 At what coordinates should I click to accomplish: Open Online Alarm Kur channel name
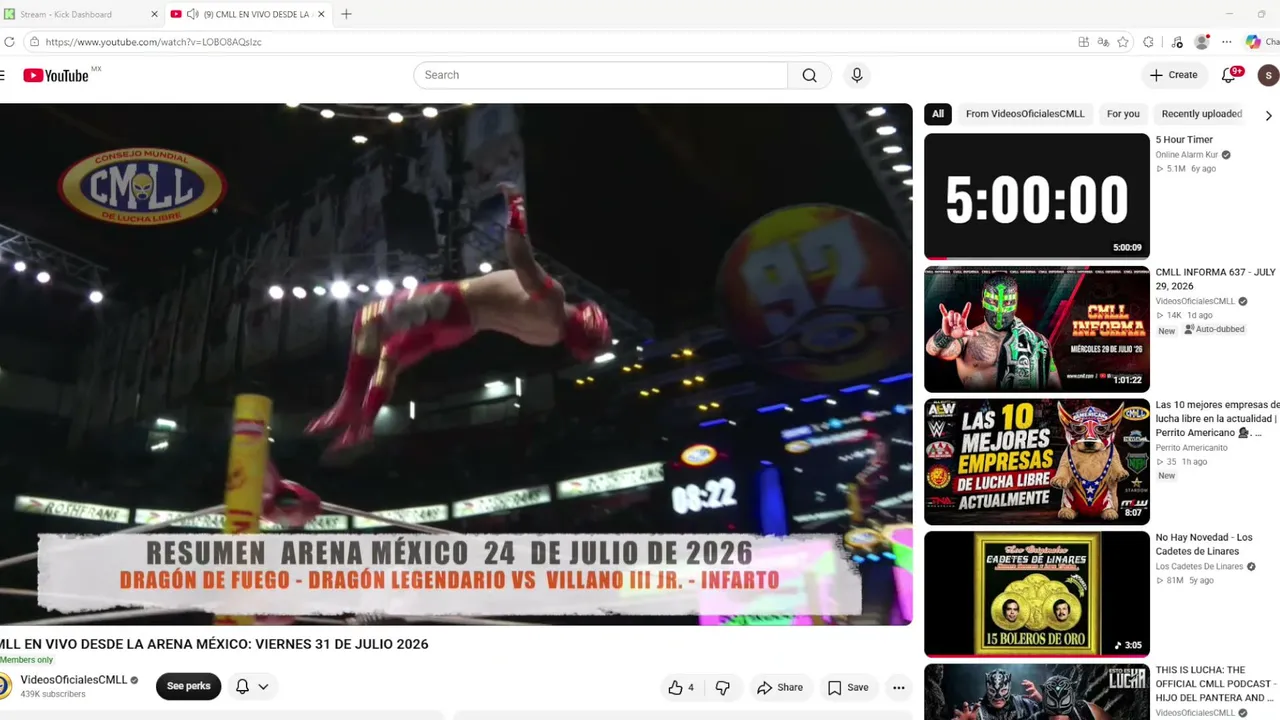pyautogui.click(x=1187, y=155)
